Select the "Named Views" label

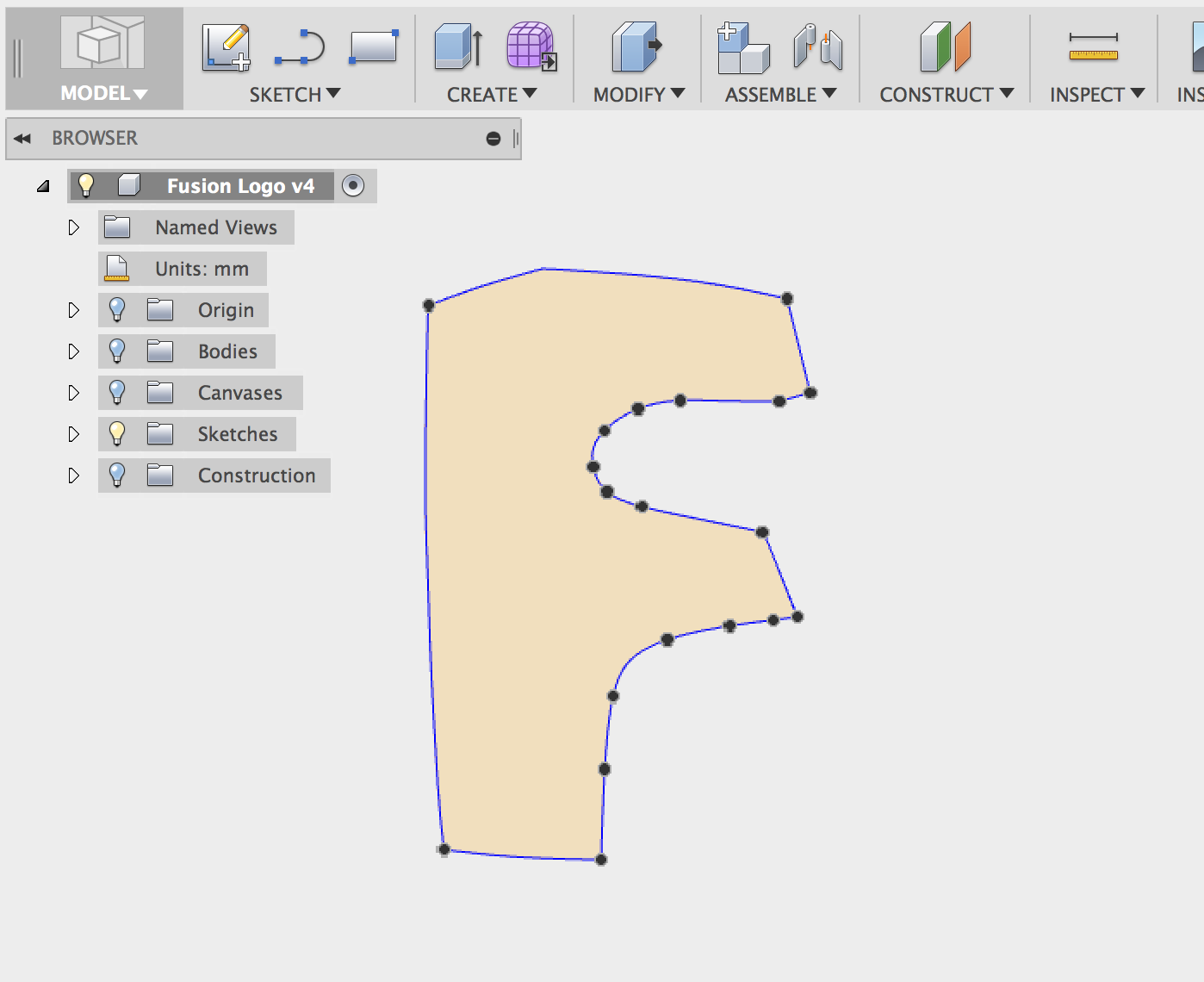pyautogui.click(x=216, y=227)
